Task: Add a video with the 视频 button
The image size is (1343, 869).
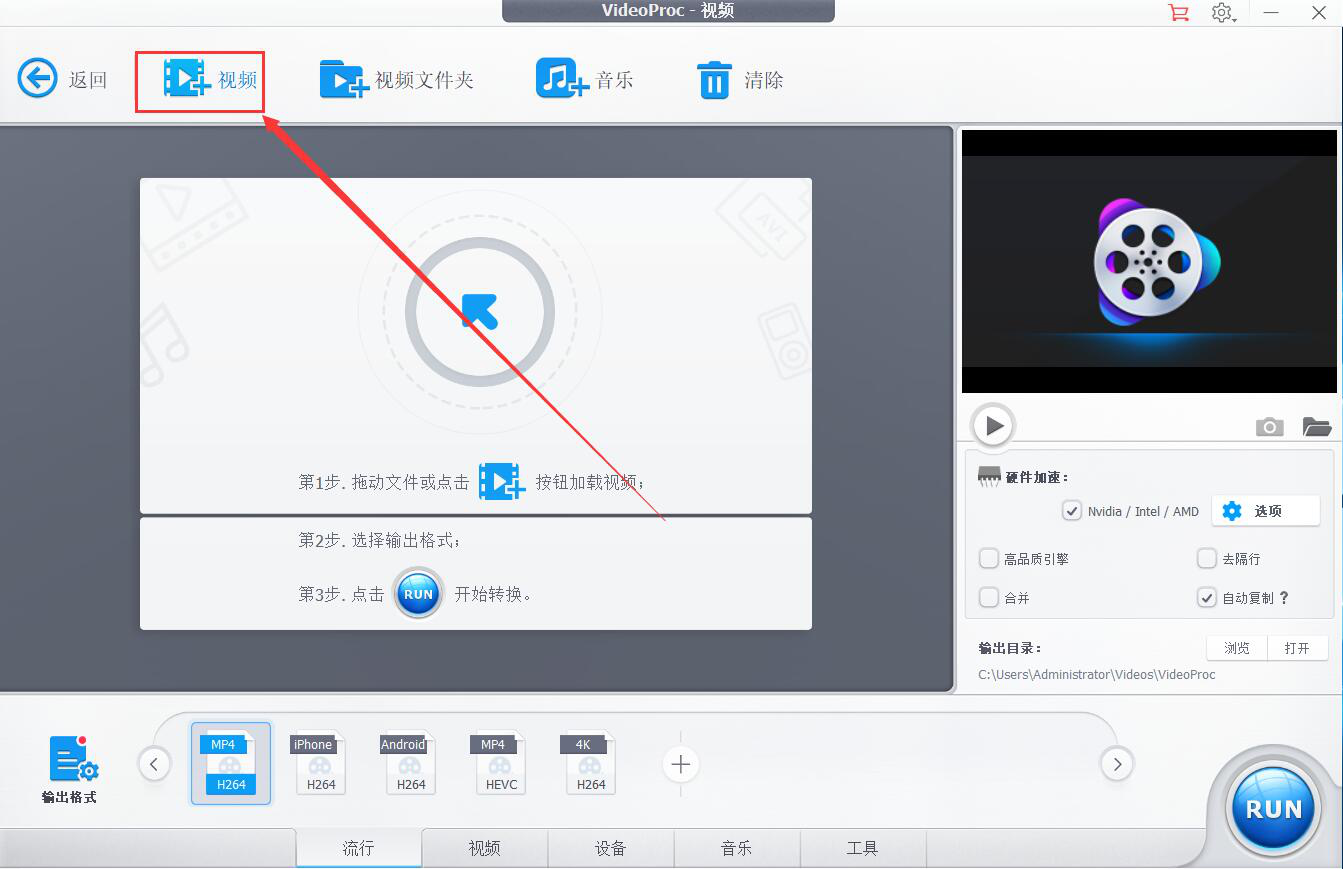Action: pos(211,79)
